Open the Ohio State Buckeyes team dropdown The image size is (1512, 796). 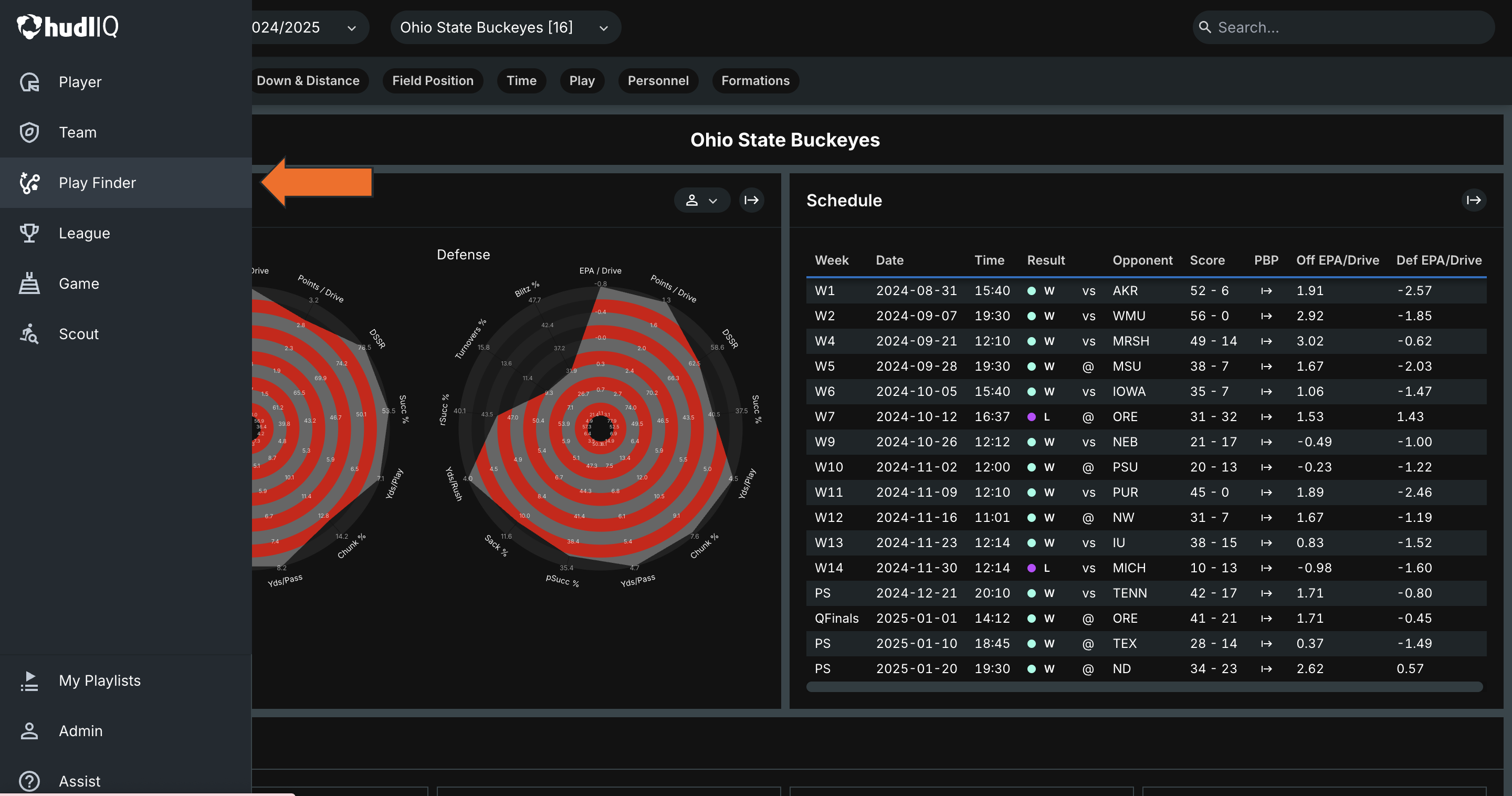(506, 28)
